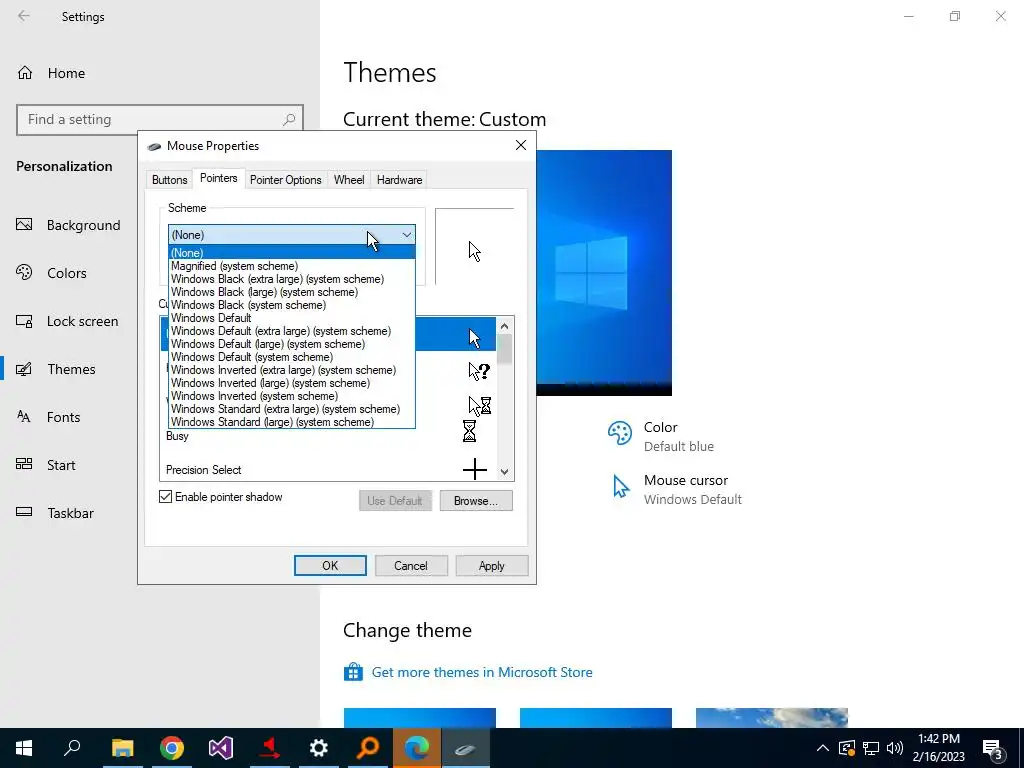Click the Find a setting field
Viewport: 1024px width, 768px height.
[160, 120]
